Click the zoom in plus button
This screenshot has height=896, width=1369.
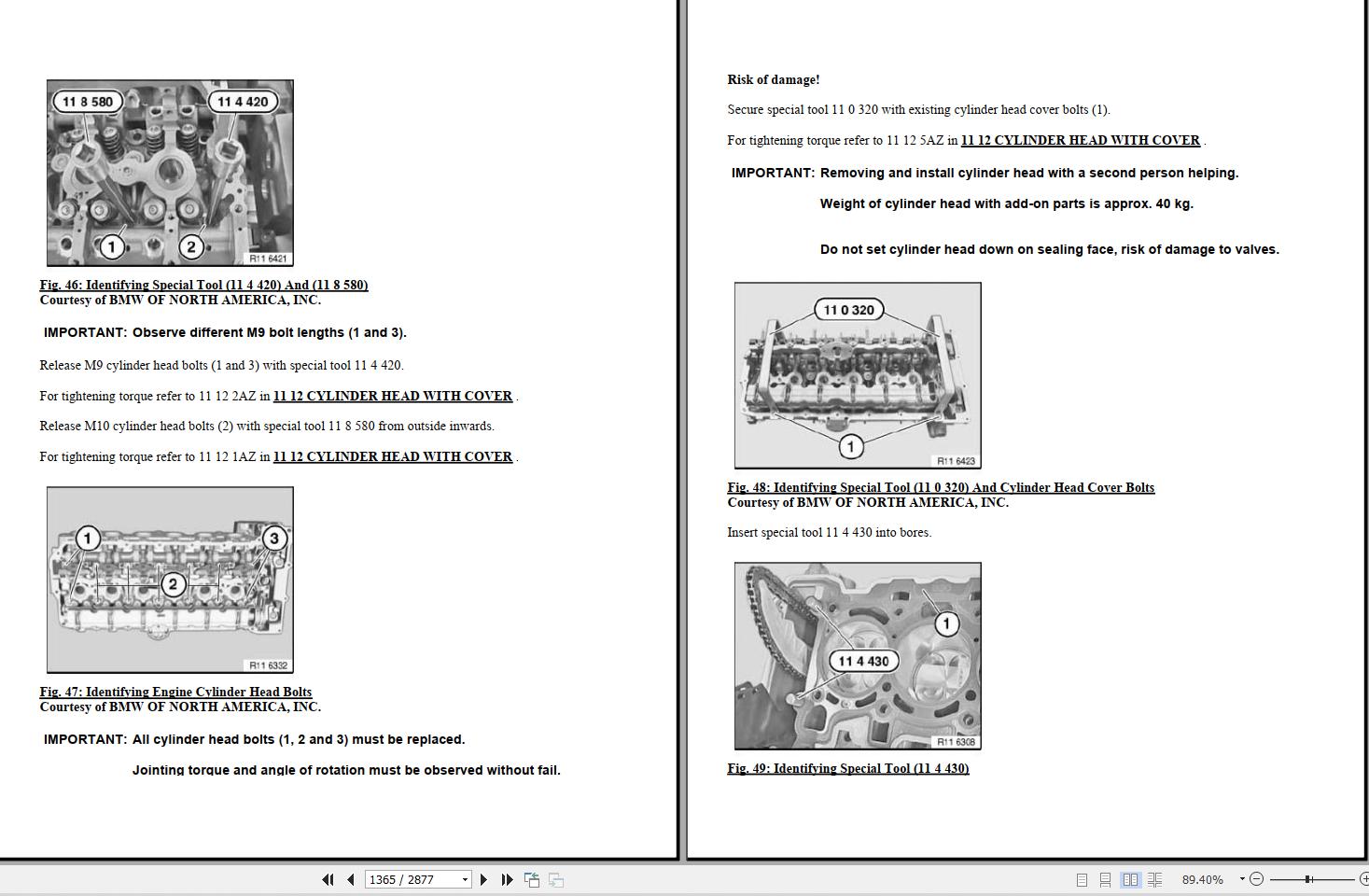[x=1363, y=879]
